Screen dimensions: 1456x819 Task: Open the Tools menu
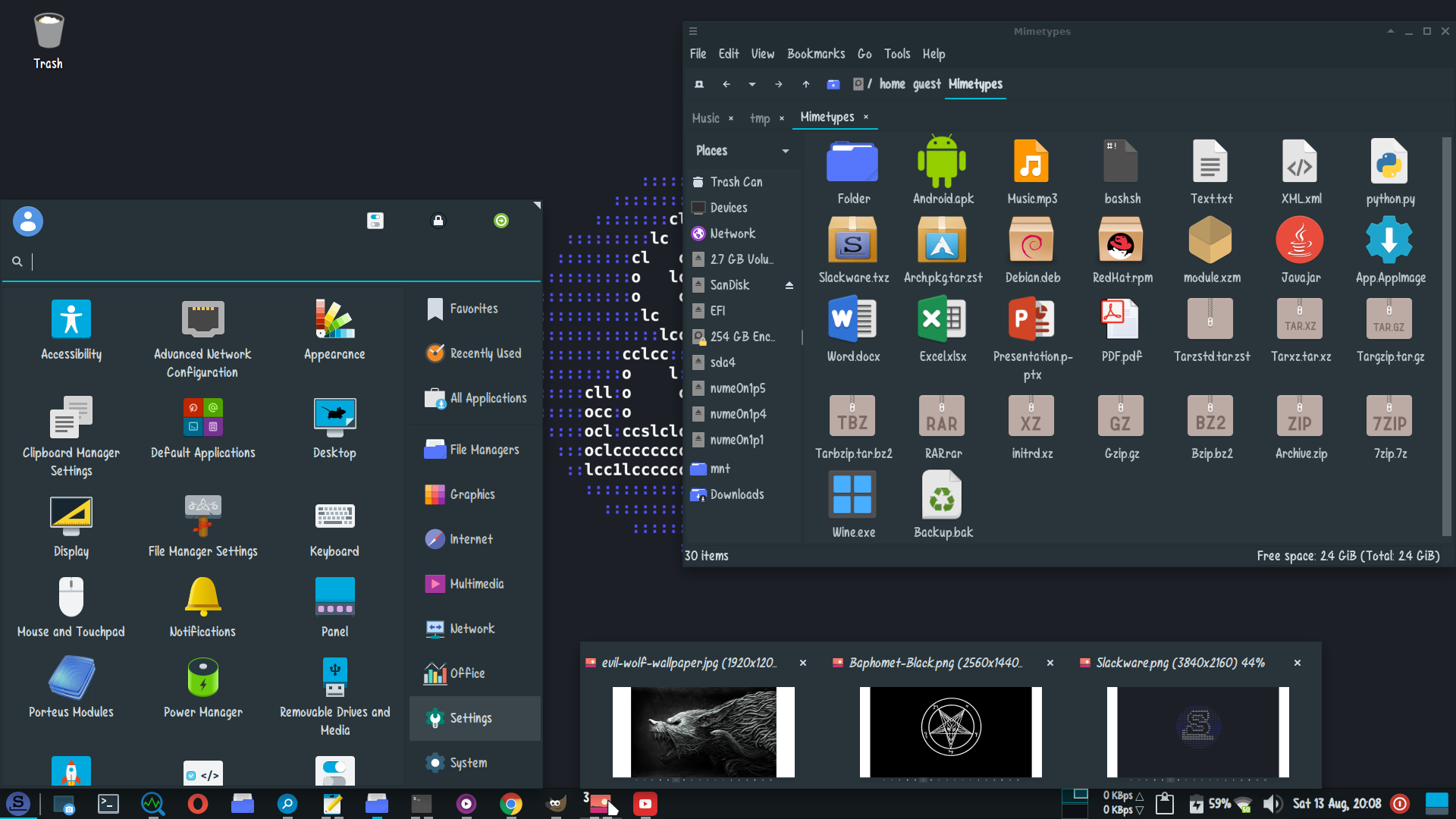tap(897, 54)
